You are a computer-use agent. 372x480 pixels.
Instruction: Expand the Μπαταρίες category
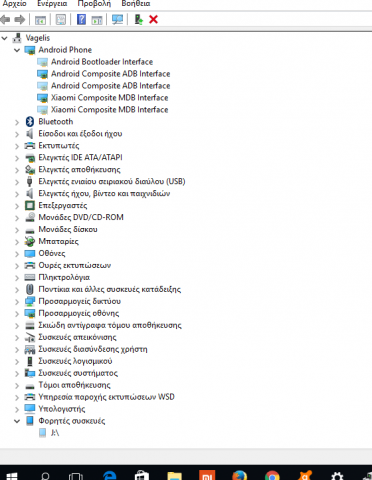click(x=17, y=242)
